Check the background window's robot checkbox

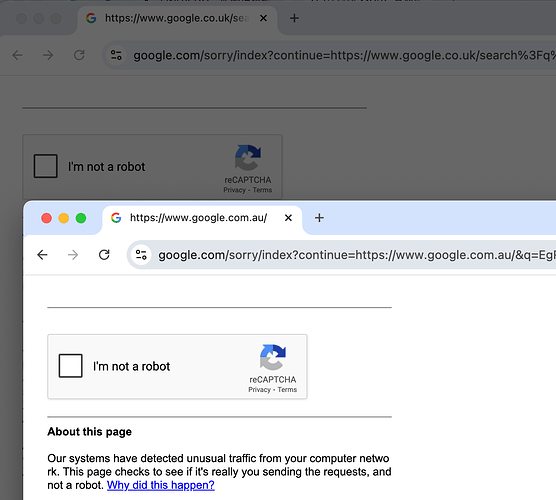point(45,166)
